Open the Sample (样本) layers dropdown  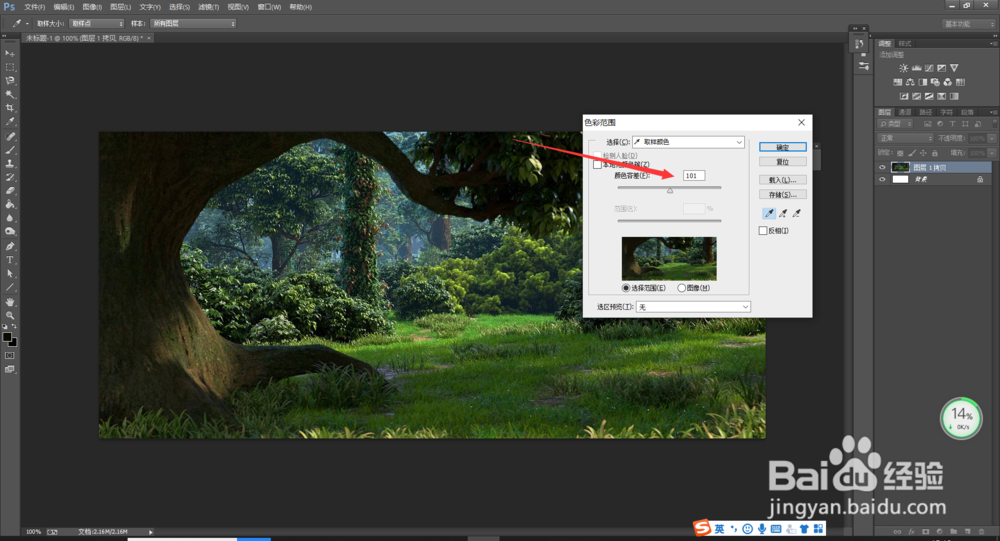pos(193,24)
